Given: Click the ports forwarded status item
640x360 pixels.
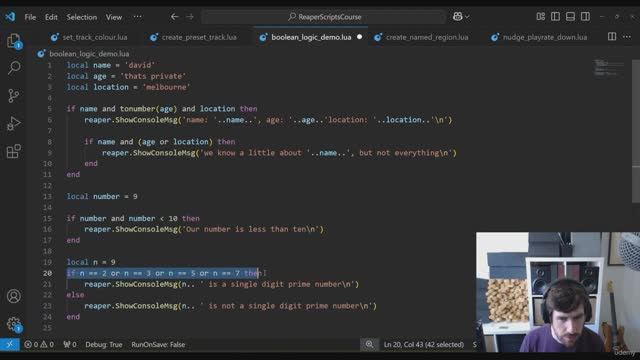Looking at the screenshot, I should click(70, 344).
